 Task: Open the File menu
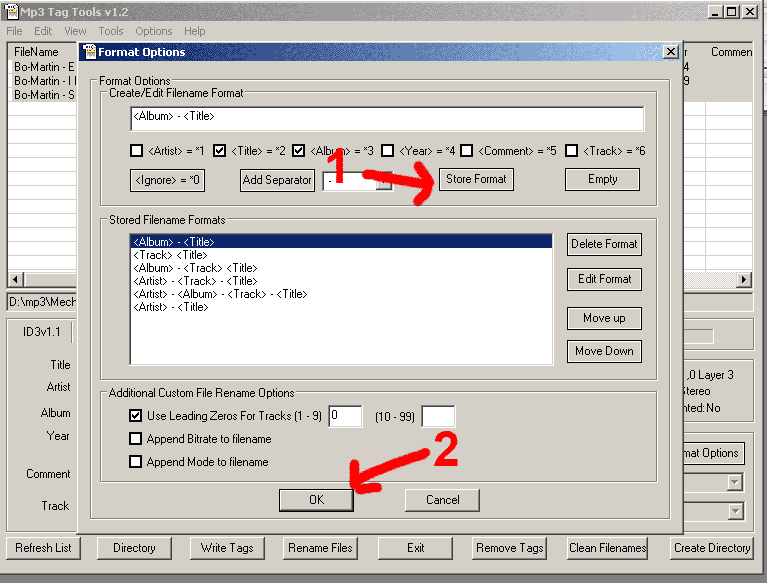(14, 31)
